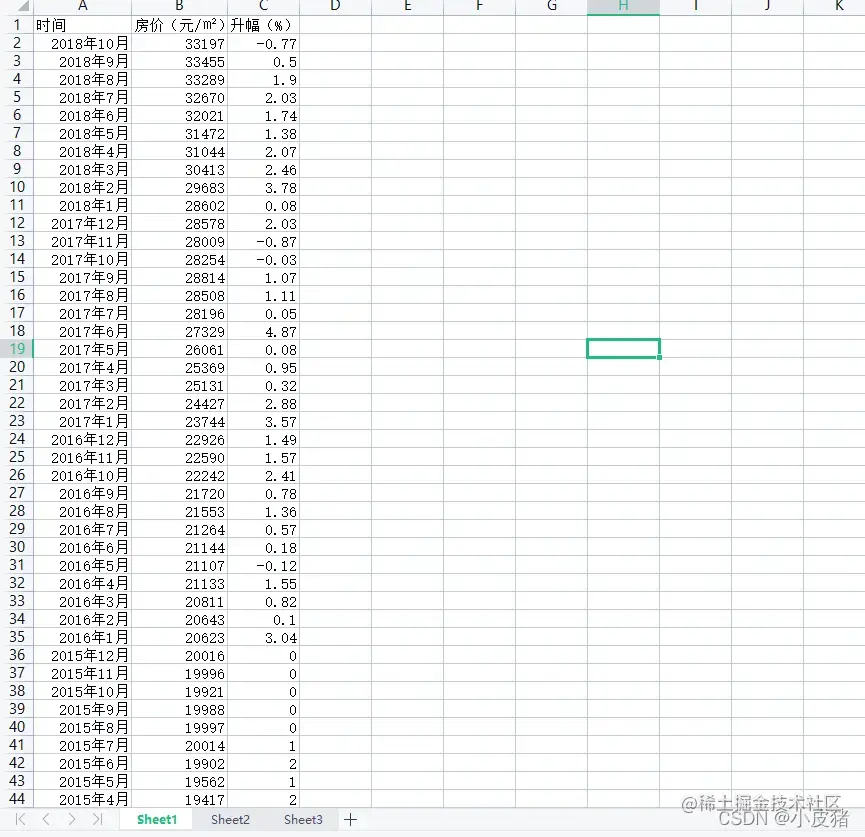Go to next sheet arrow

tap(72, 819)
